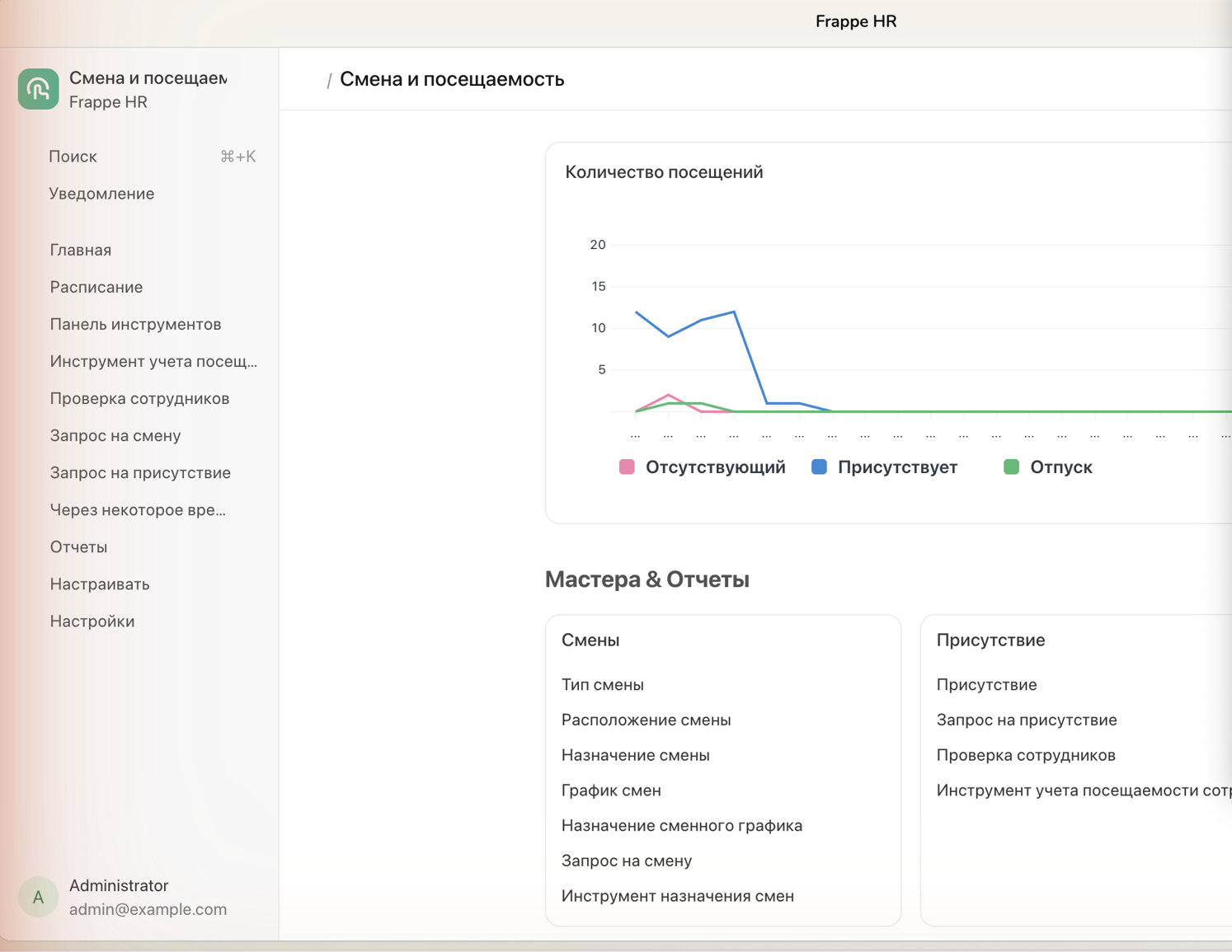Click the Мастера & Отчеты section heading

647,579
